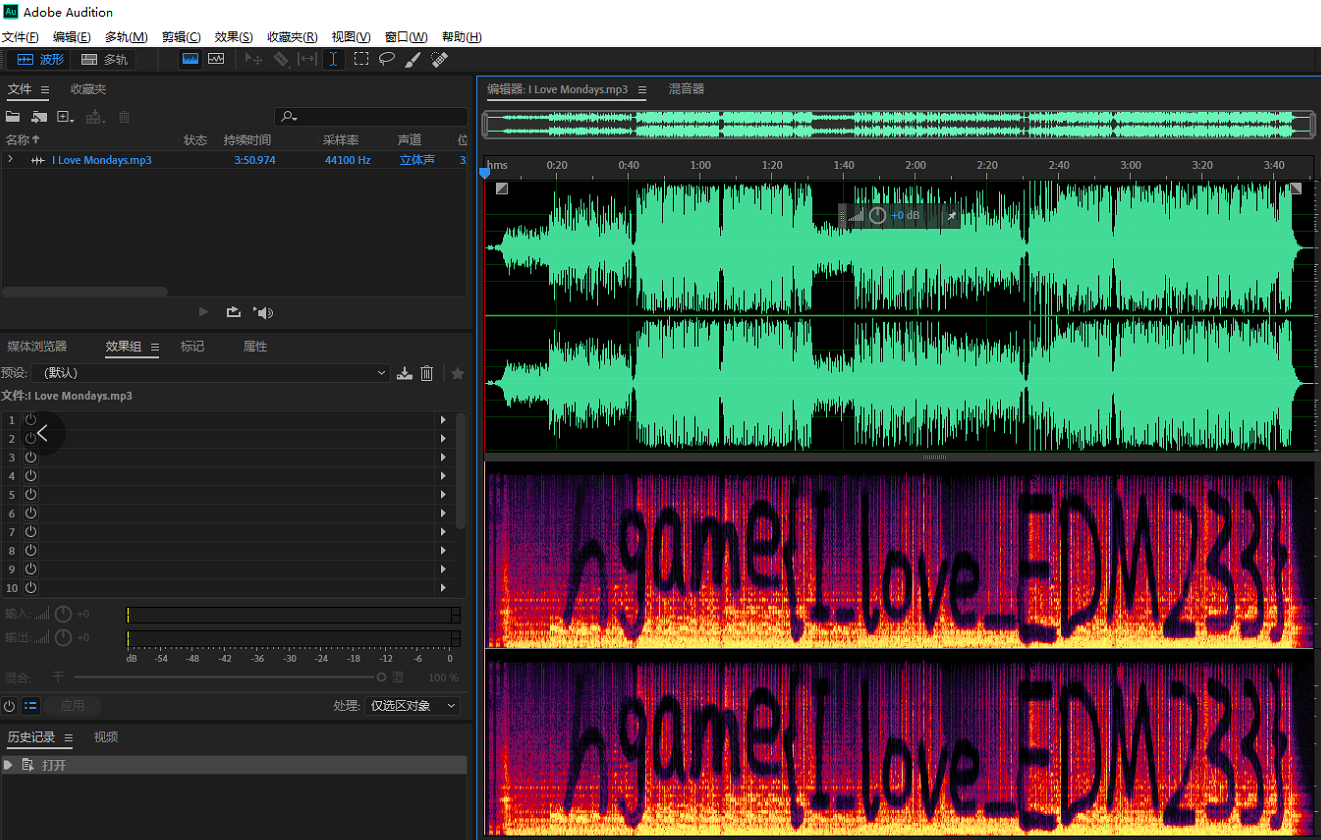Image resolution: width=1321 pixels, height=840 pixels.
Task: Switch to the 媒体浏览器 tab
Action: 37,347
